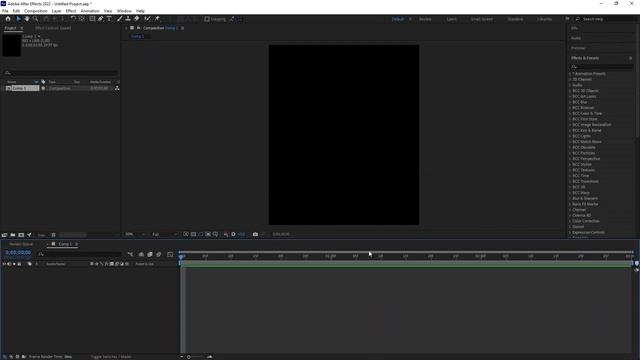Click the Comp 1 breadcrumb in viewer
The height and width of the screenshot is (360, 640).
click(x=138, y=36)
